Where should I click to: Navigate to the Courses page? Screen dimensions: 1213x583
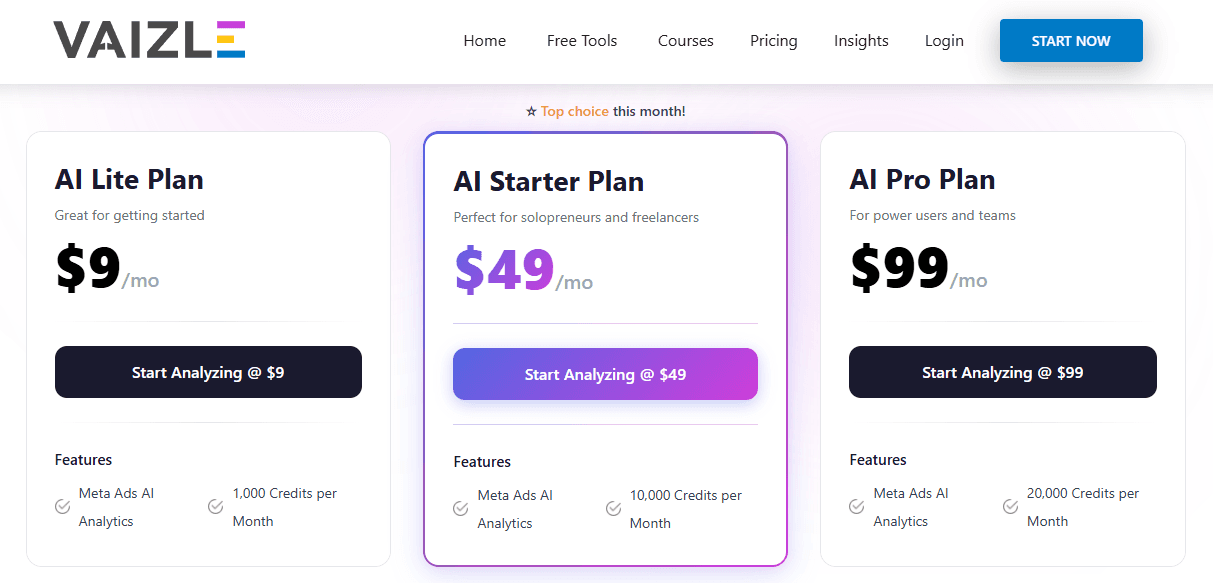pos(685,40)
